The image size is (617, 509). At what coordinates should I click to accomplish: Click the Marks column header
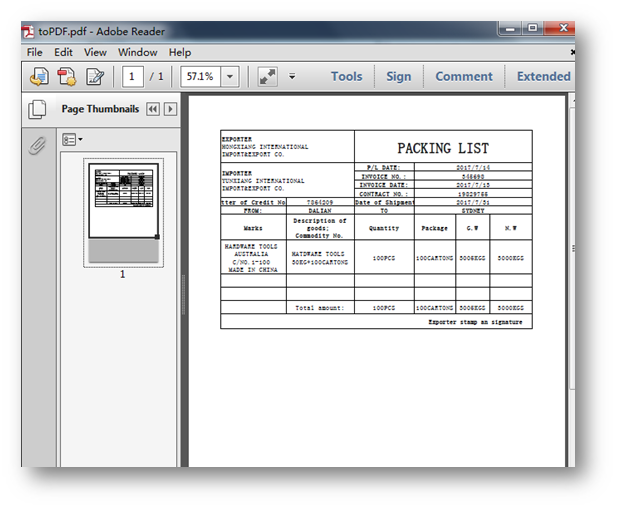click(253, 228)
